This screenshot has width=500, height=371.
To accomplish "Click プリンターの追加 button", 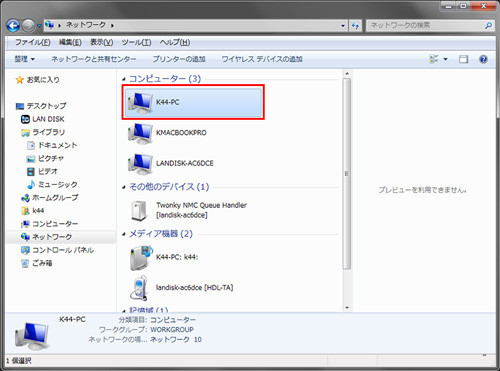I will tap(179, 59).
